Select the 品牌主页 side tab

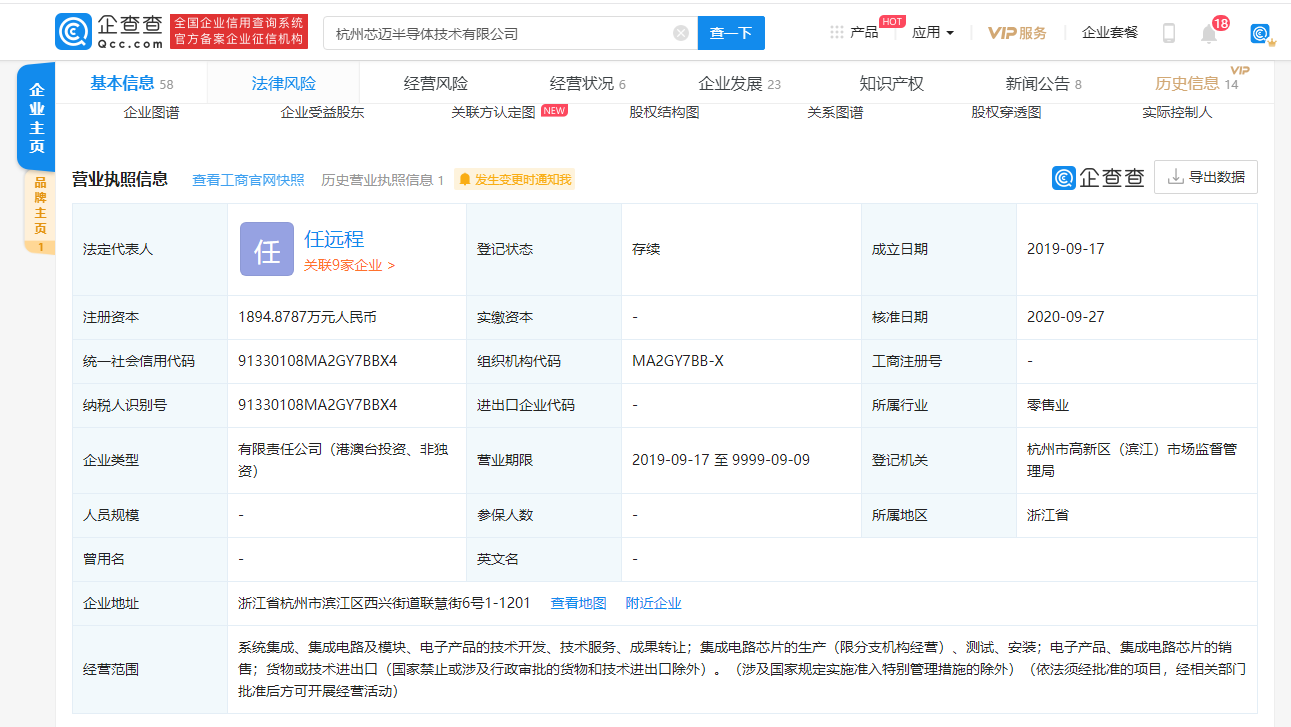click(x=40, y=206)
